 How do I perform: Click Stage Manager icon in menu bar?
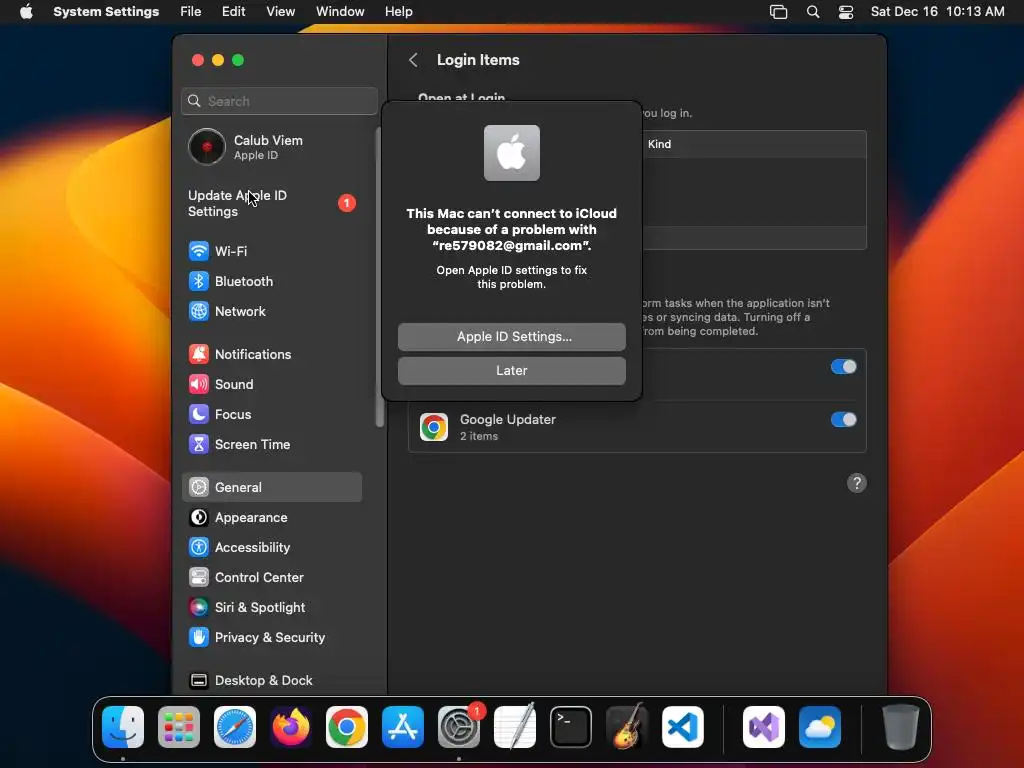click(x=778, y=12)
